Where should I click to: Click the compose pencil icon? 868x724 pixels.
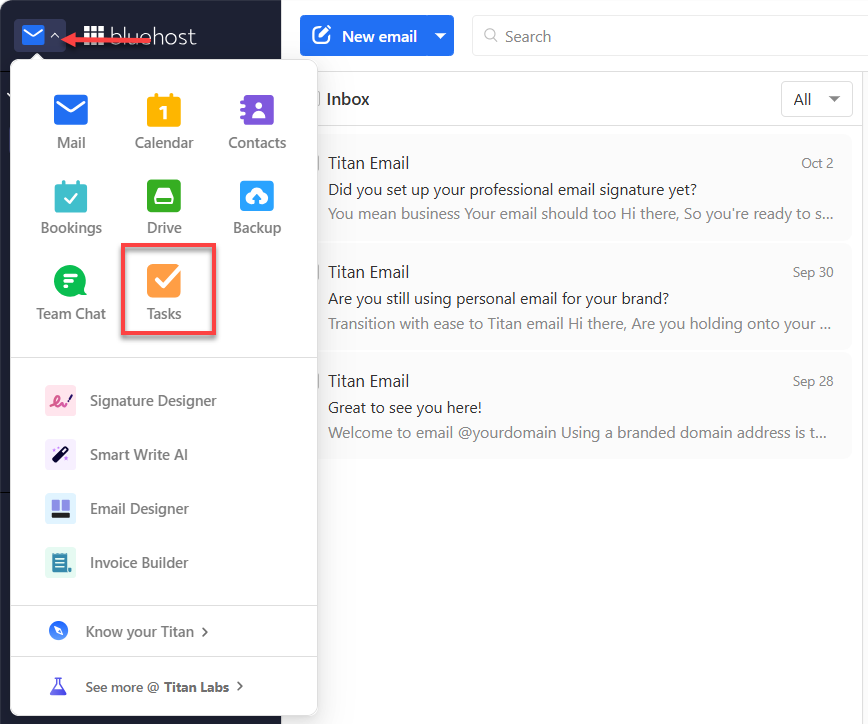pos(322,35)
